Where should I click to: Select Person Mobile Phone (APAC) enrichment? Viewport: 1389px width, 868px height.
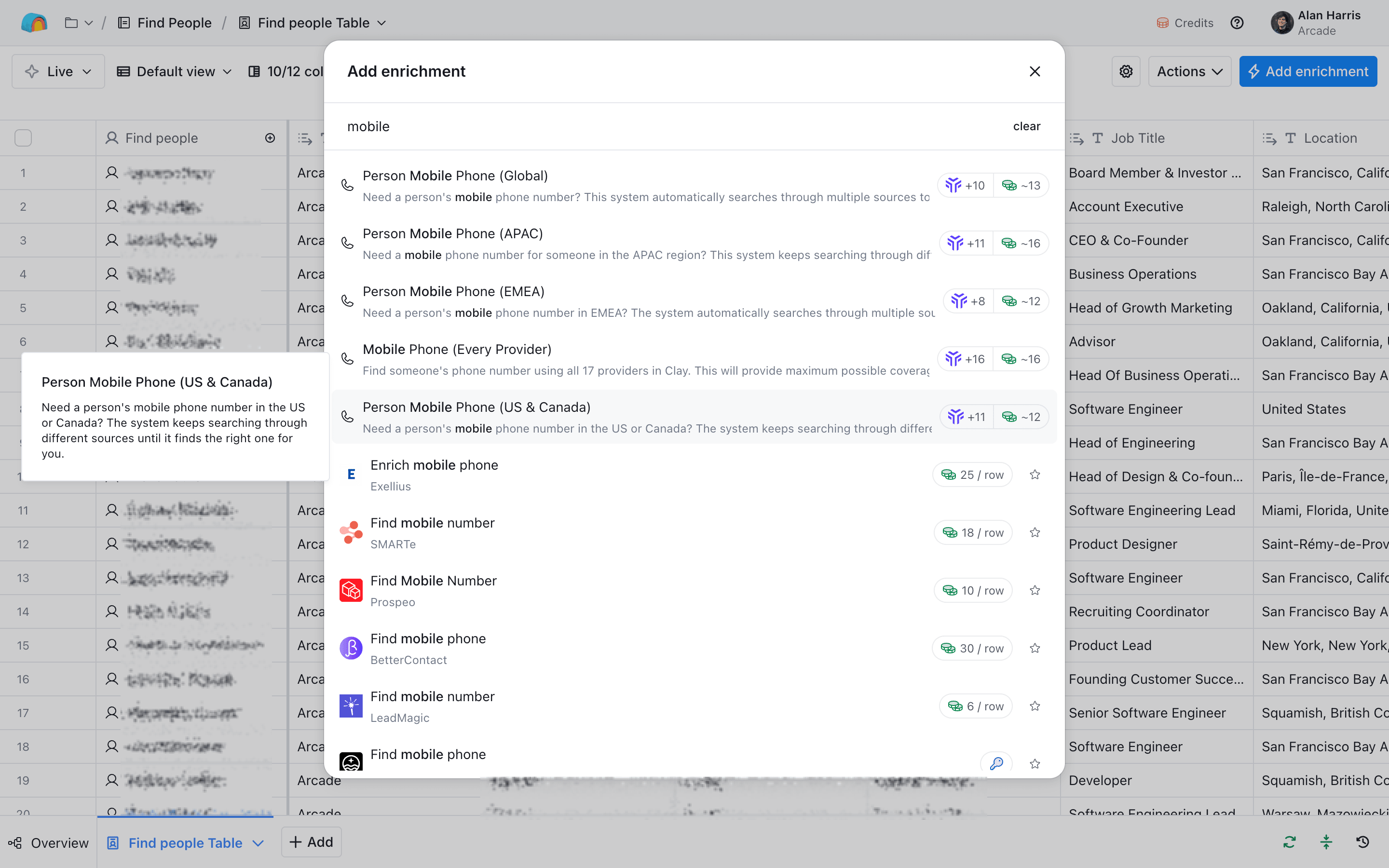tap(694, 244)
